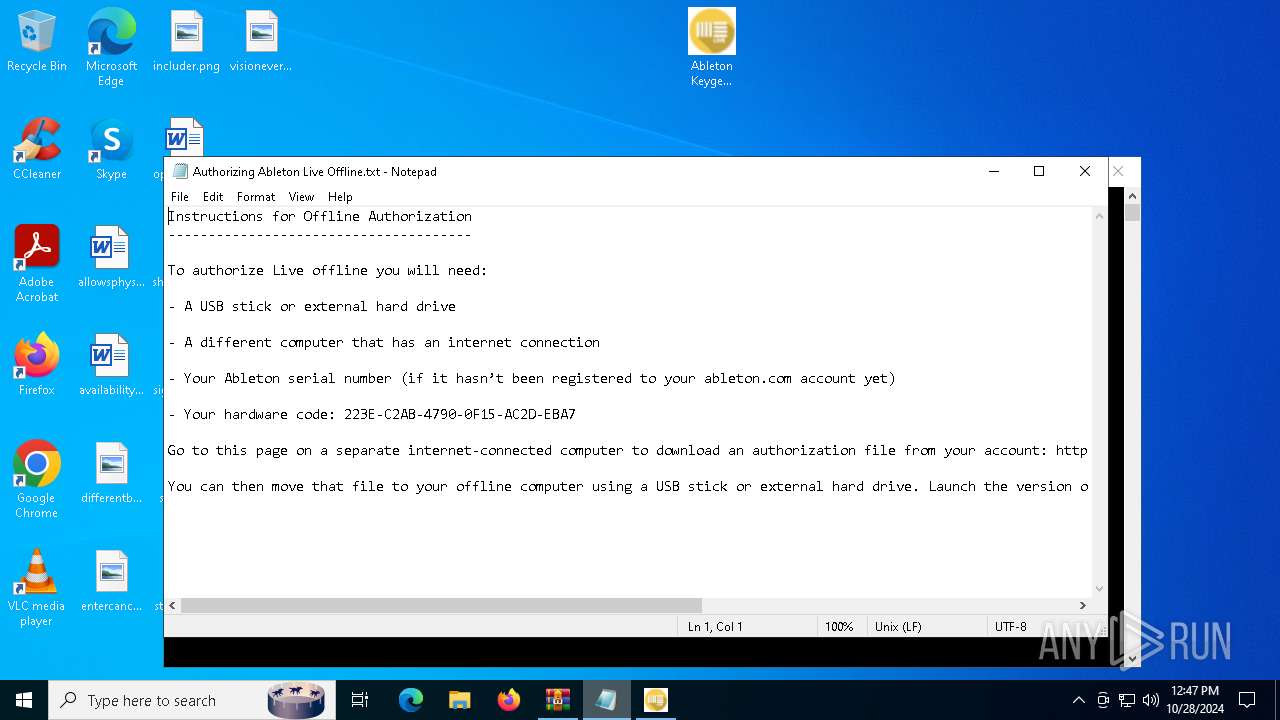Viewport: 1280px width, 720px height.
Task: Click the 'Instructions for Offline Authorization' heading
Action: coord(320,216)
